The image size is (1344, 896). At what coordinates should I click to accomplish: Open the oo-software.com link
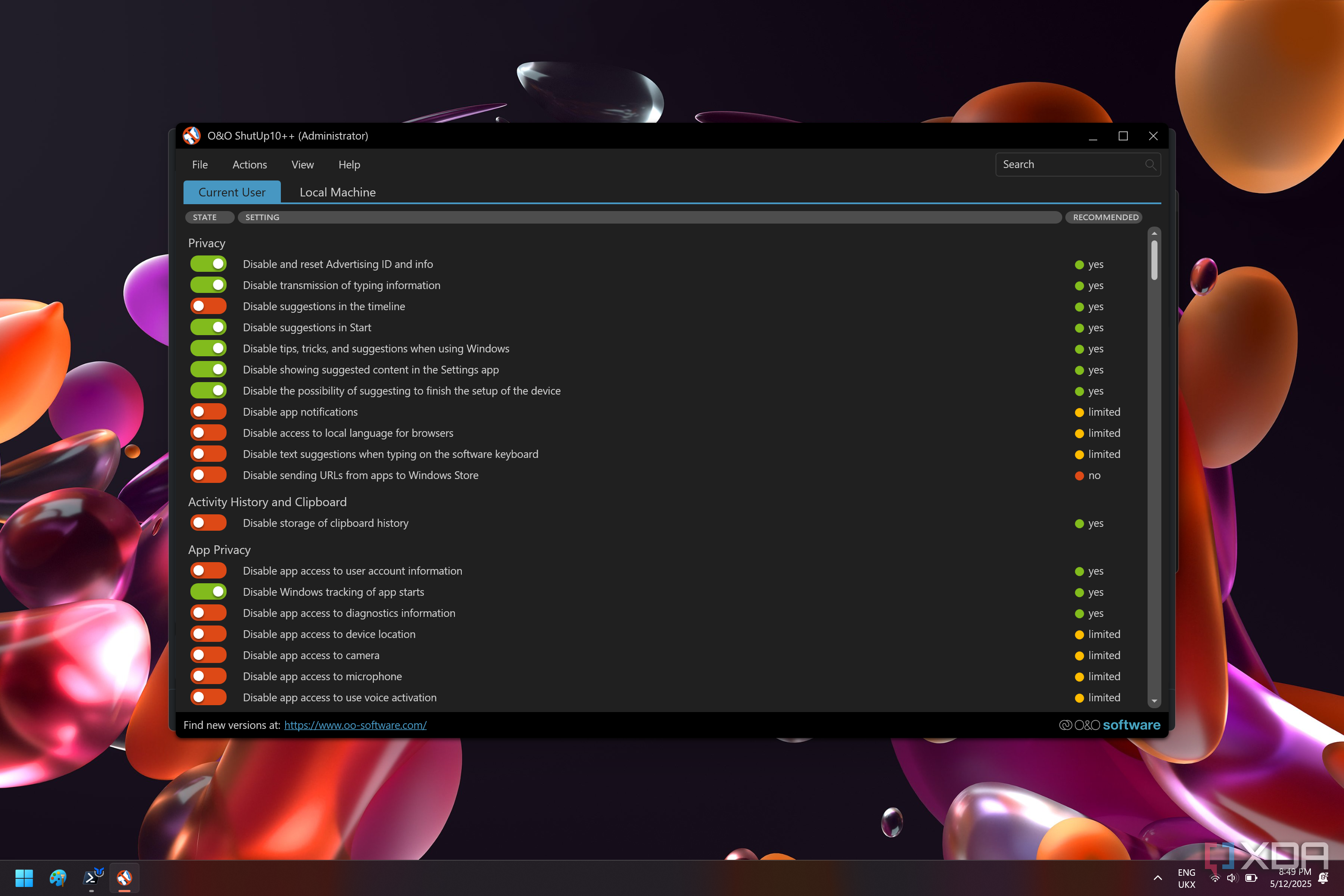pos(355,725)
